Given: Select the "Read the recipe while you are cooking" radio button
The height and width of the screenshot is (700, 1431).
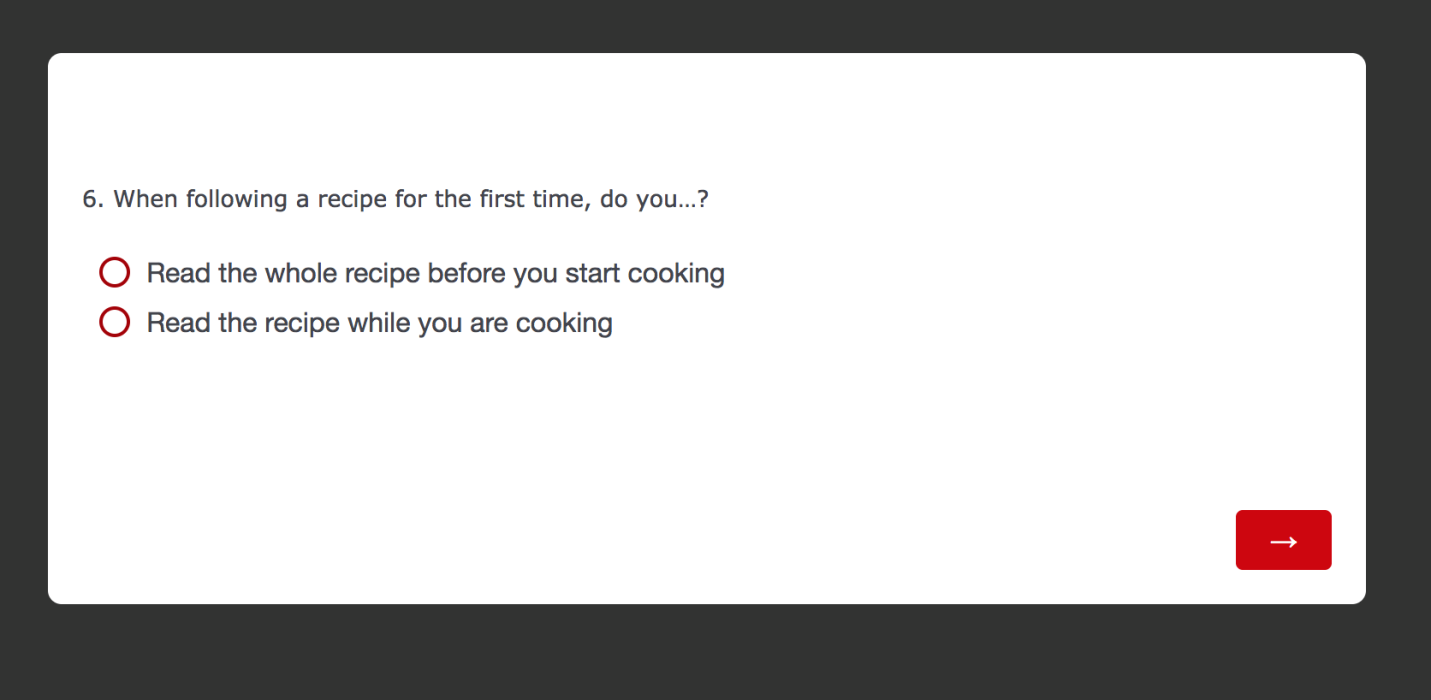Looking at the screenshot, I should [115, 322].
